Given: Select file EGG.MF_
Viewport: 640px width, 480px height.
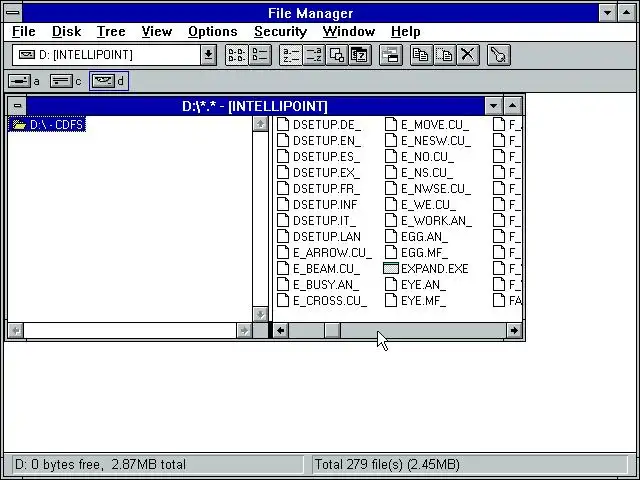Looking at the screenshot, I should click(x=416, y=253).
